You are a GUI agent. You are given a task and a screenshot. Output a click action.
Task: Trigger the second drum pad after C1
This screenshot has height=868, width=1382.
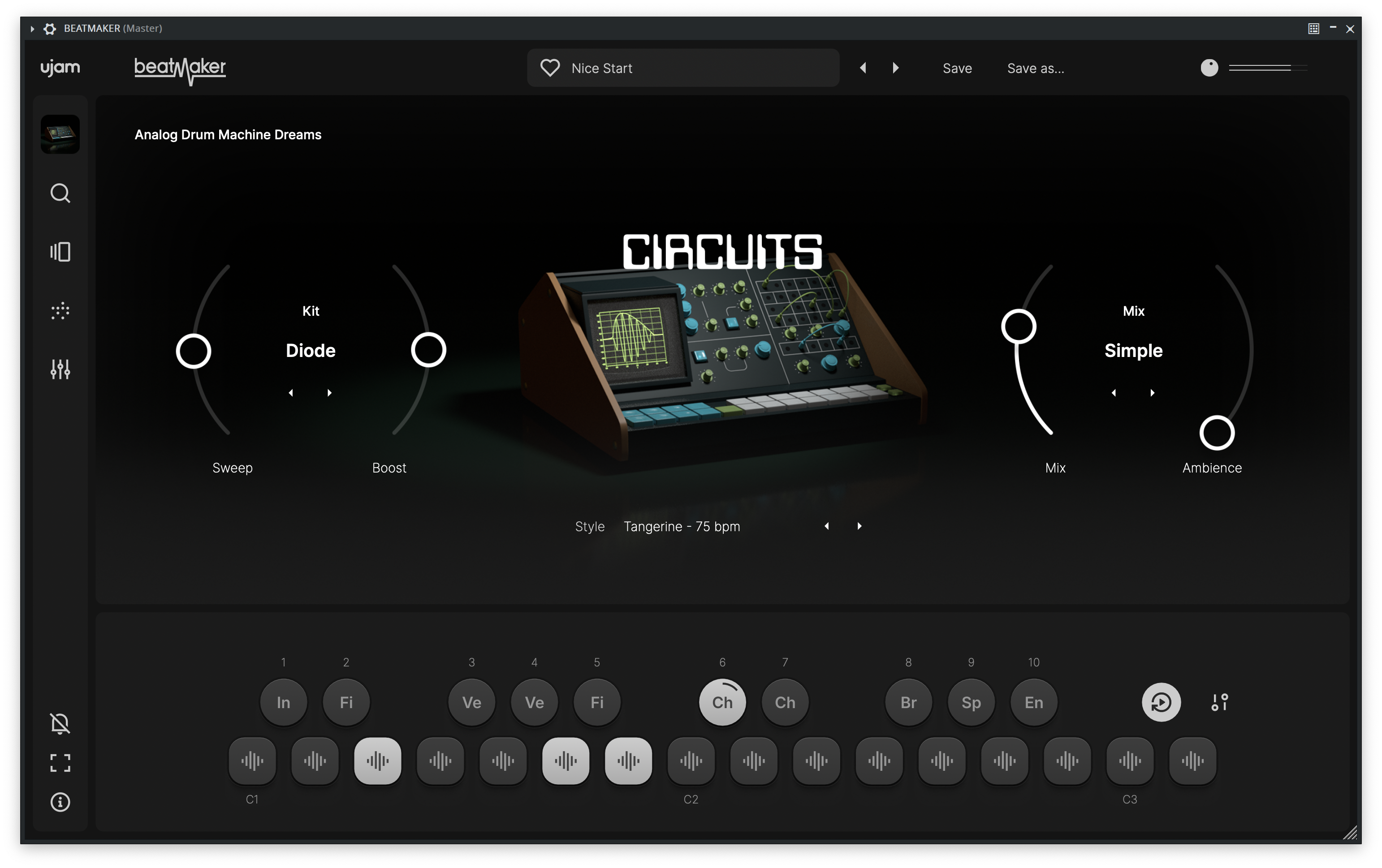point(315,761)
